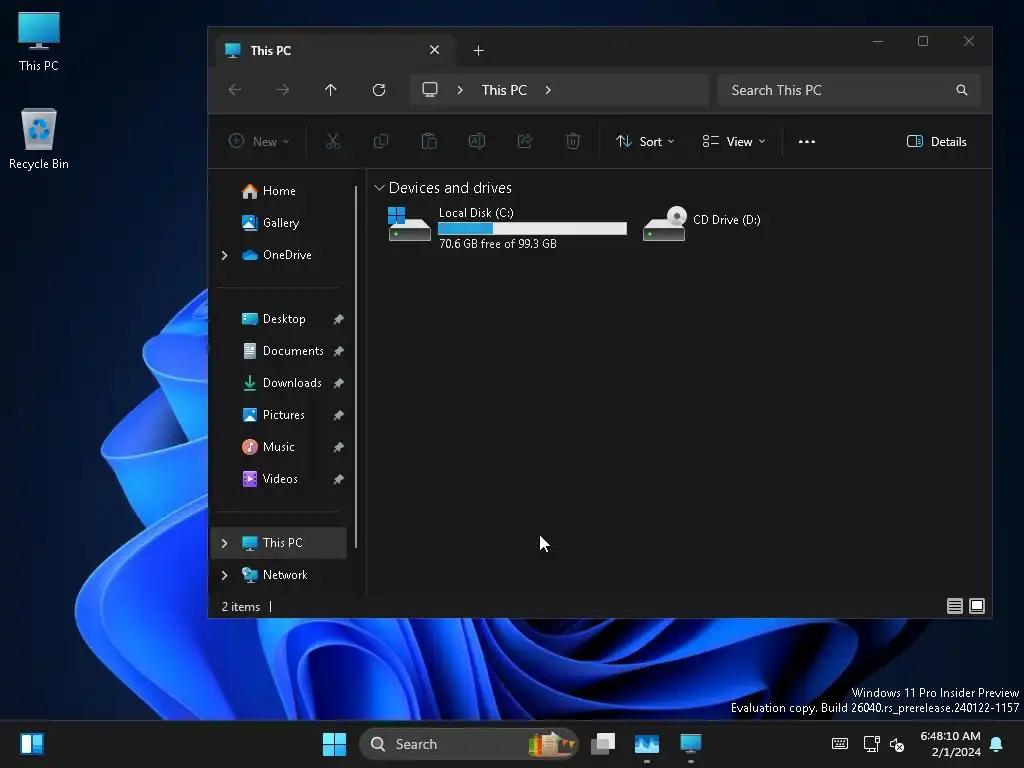1024x768 pixels.
Task: Go up one level with up arrow
Action: click(x=331, y=90)
